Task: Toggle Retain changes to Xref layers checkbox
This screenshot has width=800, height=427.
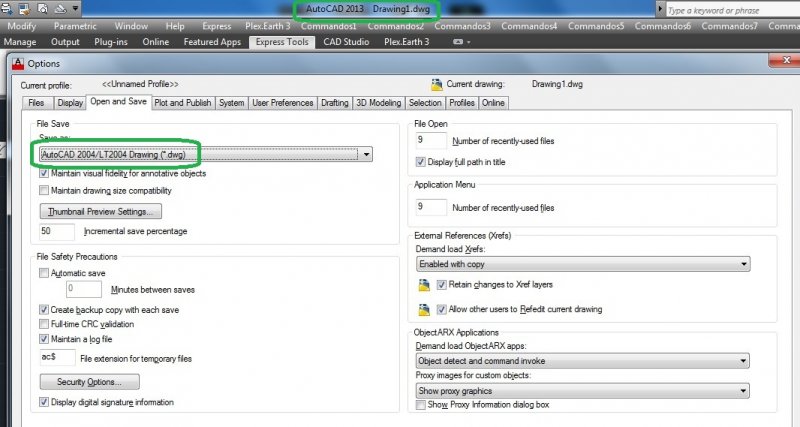Action: 442,285
